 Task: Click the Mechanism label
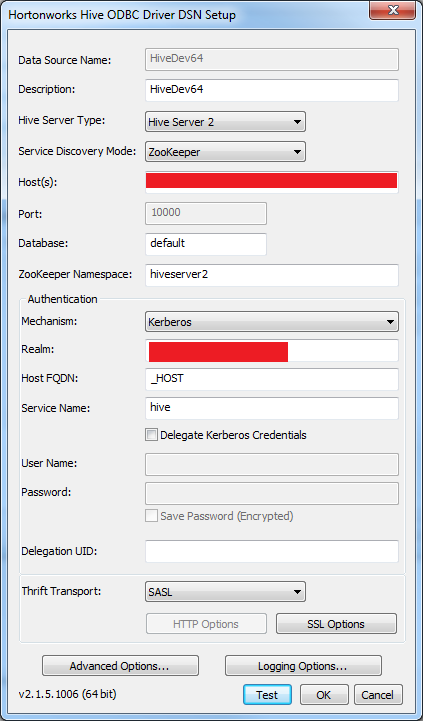click(x=49, y=321)
